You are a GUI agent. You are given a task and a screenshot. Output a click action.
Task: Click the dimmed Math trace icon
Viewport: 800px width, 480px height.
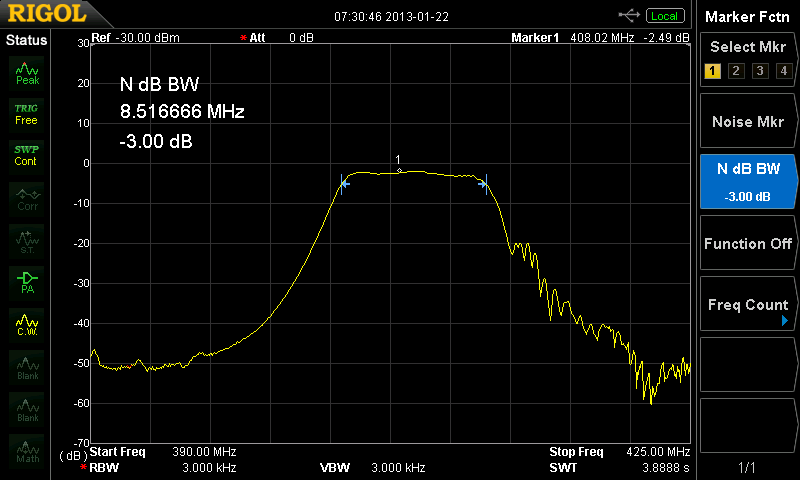pos(27,451)
